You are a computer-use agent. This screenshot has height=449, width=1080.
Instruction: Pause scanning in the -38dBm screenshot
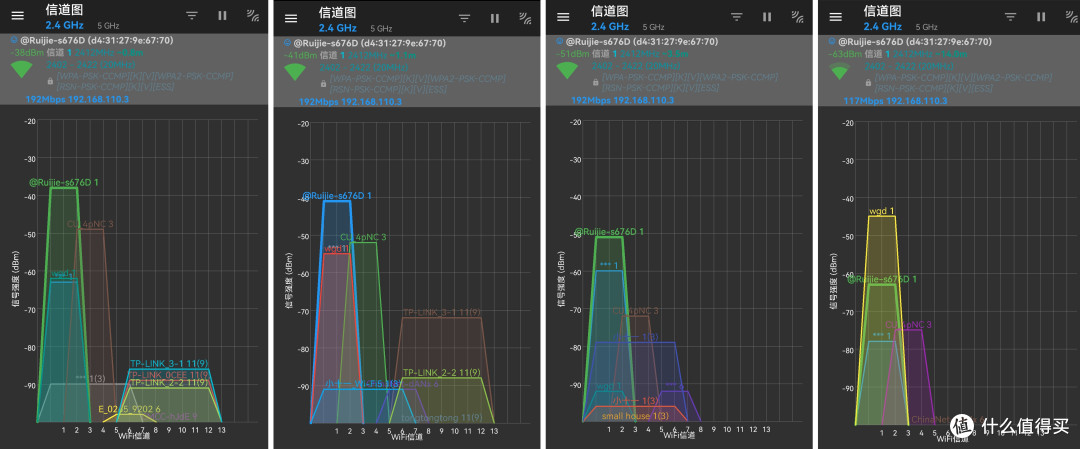coord(222,16)
